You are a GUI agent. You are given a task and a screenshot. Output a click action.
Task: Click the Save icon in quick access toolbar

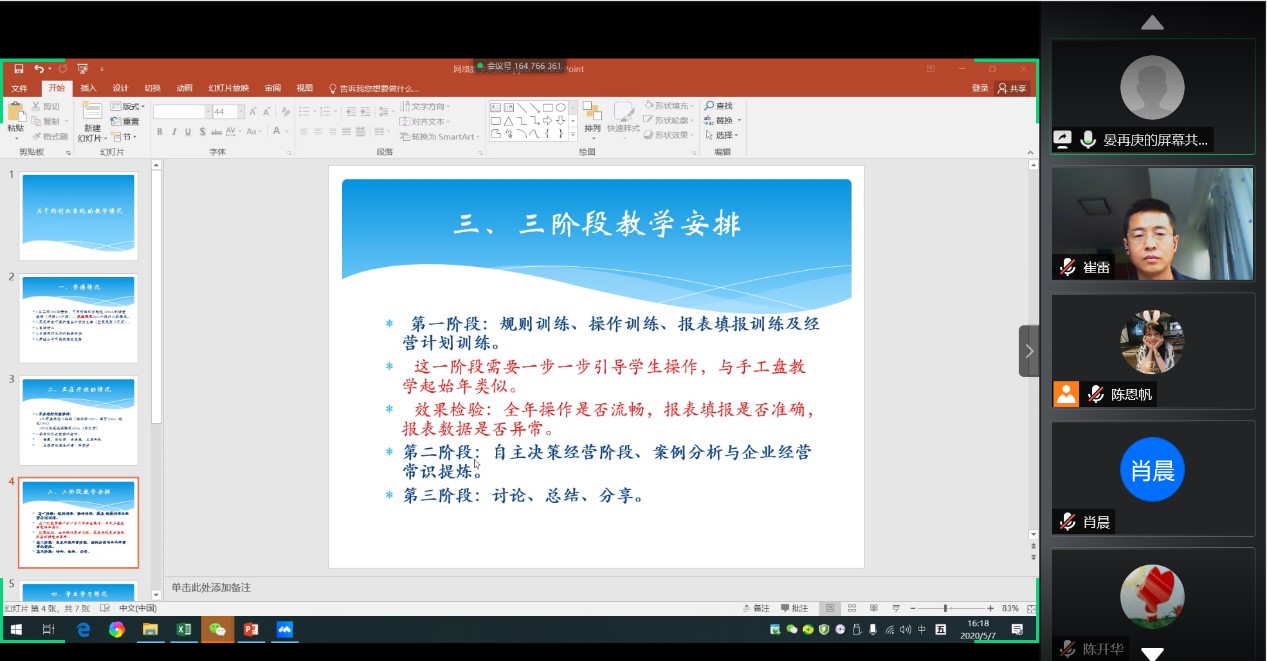pos(18,69)
